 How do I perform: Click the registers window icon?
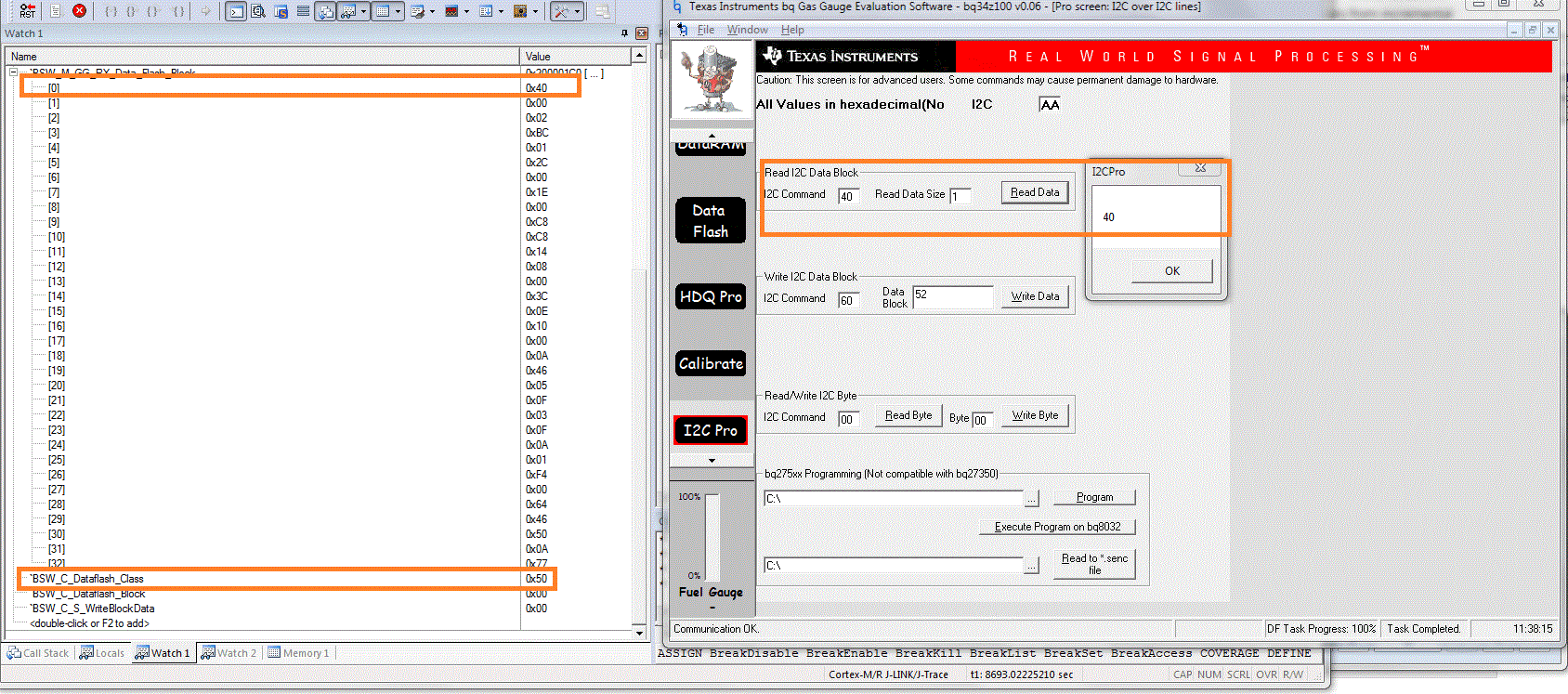[303, 11]
